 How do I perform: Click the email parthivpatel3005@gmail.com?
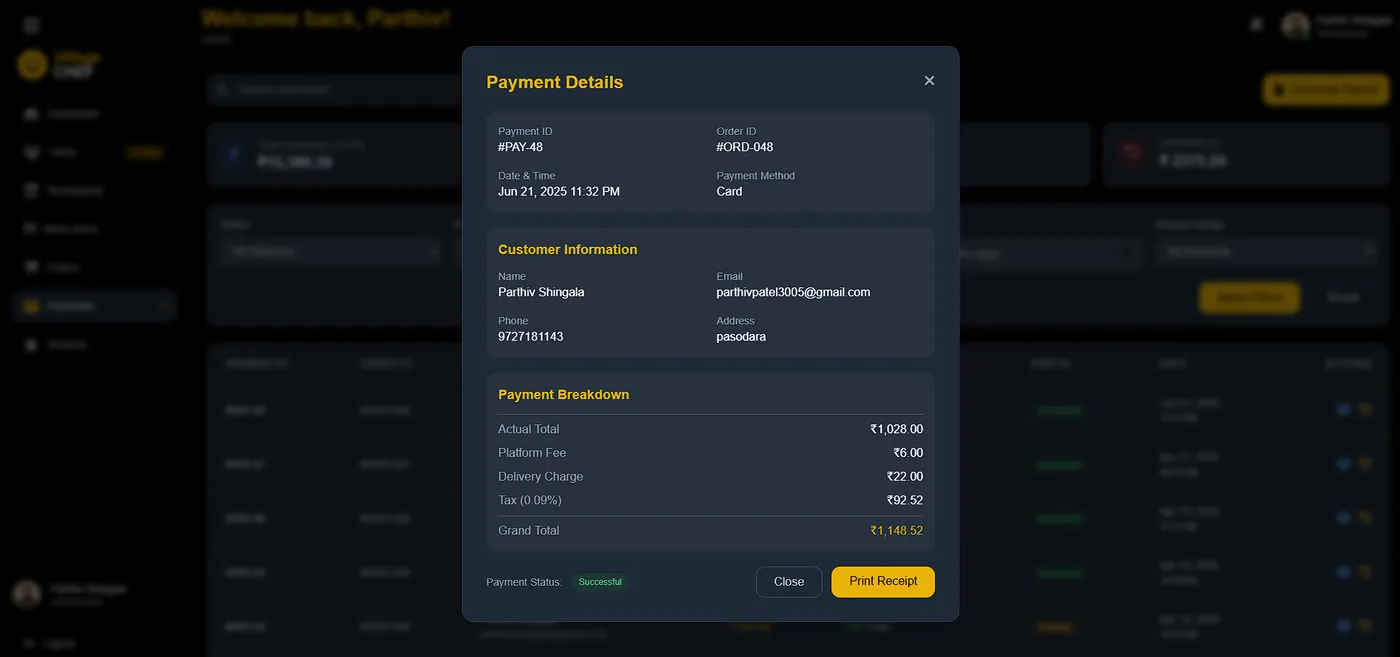793,292
